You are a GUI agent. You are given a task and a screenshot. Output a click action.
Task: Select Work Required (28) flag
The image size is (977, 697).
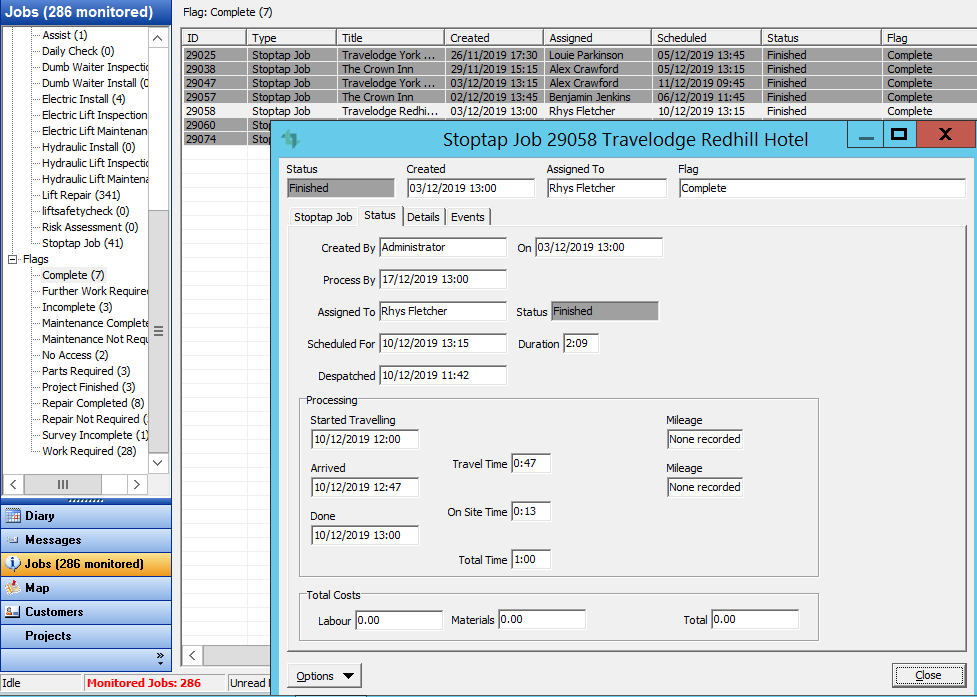90,451
